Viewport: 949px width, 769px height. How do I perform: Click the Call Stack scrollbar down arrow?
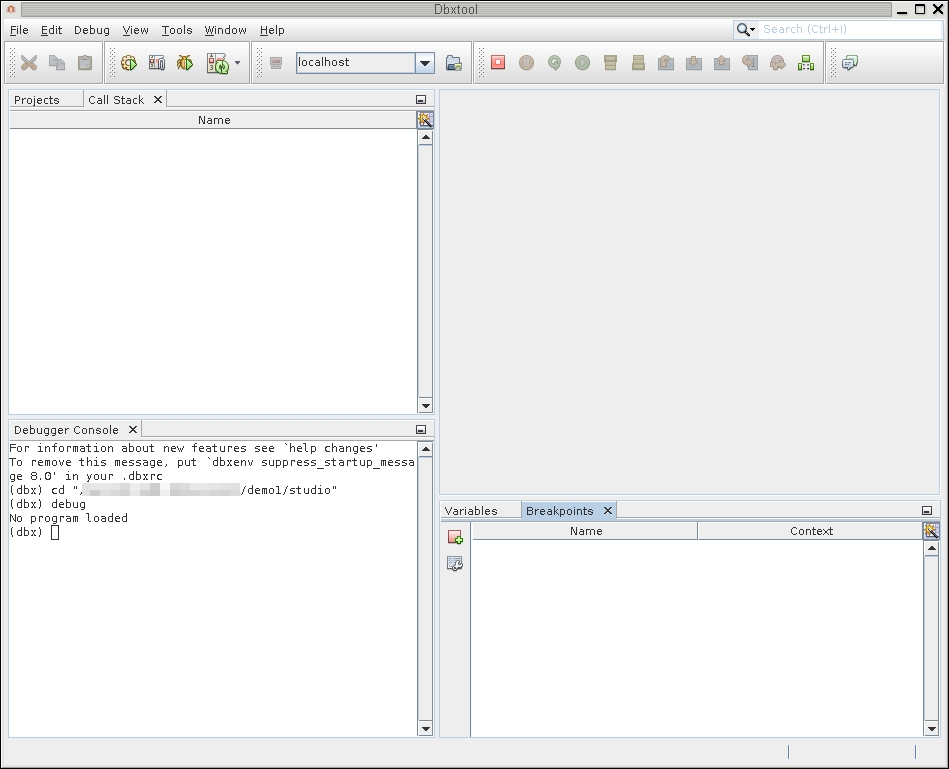click(x=425, y=406)
